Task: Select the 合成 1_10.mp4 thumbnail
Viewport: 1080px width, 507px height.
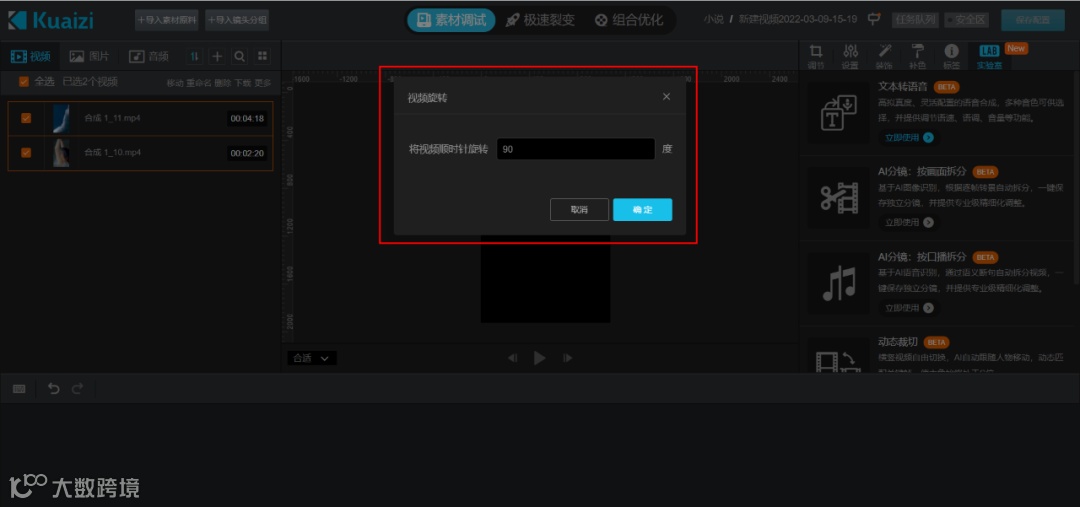Action: point(61,153)
